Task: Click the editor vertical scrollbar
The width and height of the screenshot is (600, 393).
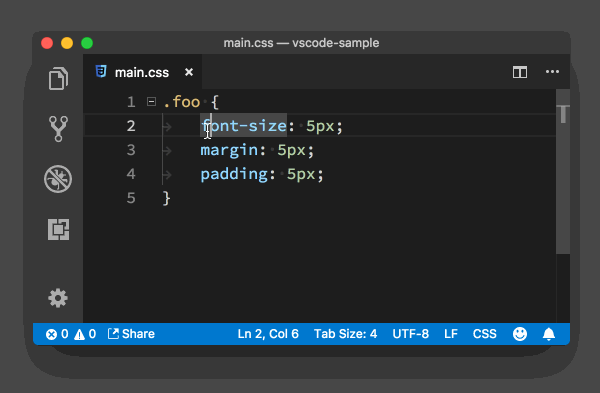Action: [x=563, y=171]
